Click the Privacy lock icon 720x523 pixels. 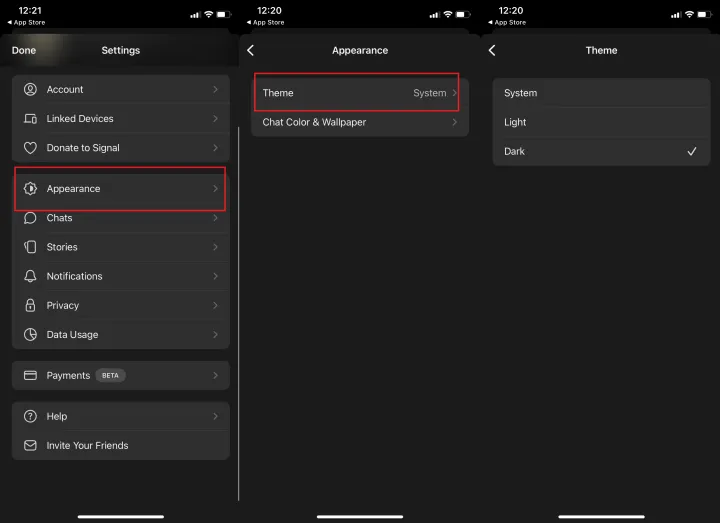[x=30, y=305]
